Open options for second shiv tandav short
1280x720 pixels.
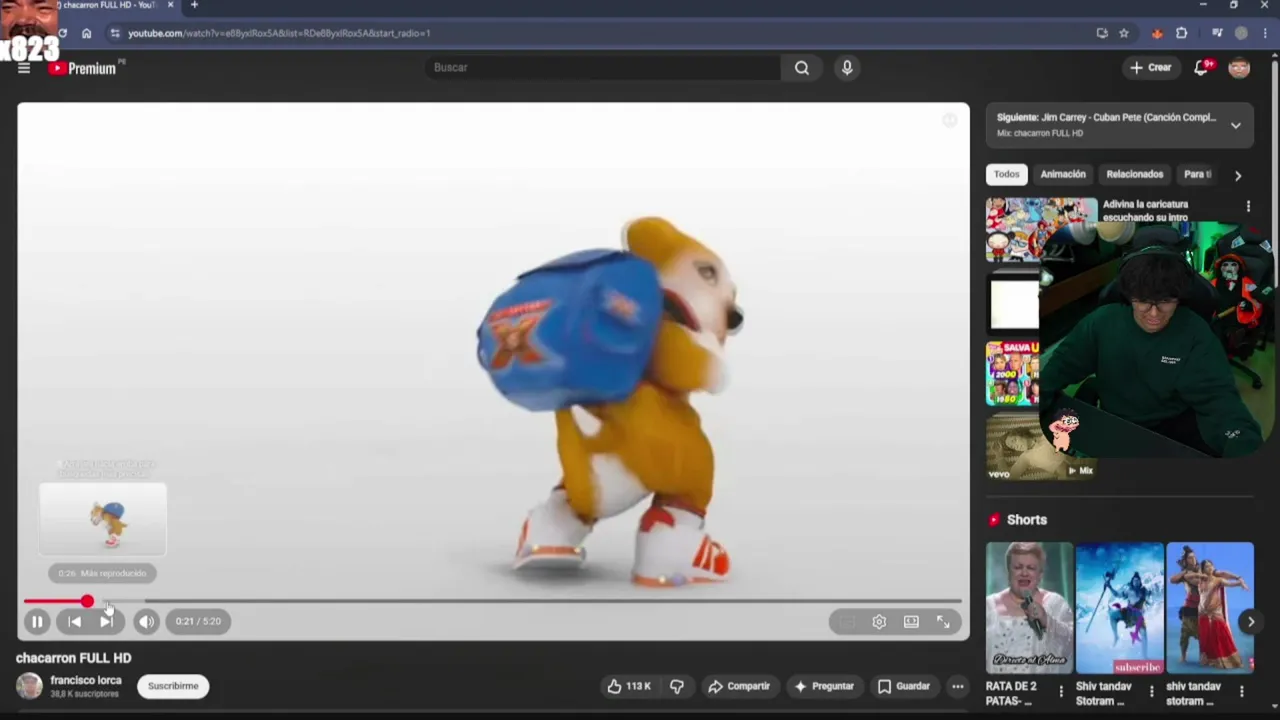tap(1241, 691)
